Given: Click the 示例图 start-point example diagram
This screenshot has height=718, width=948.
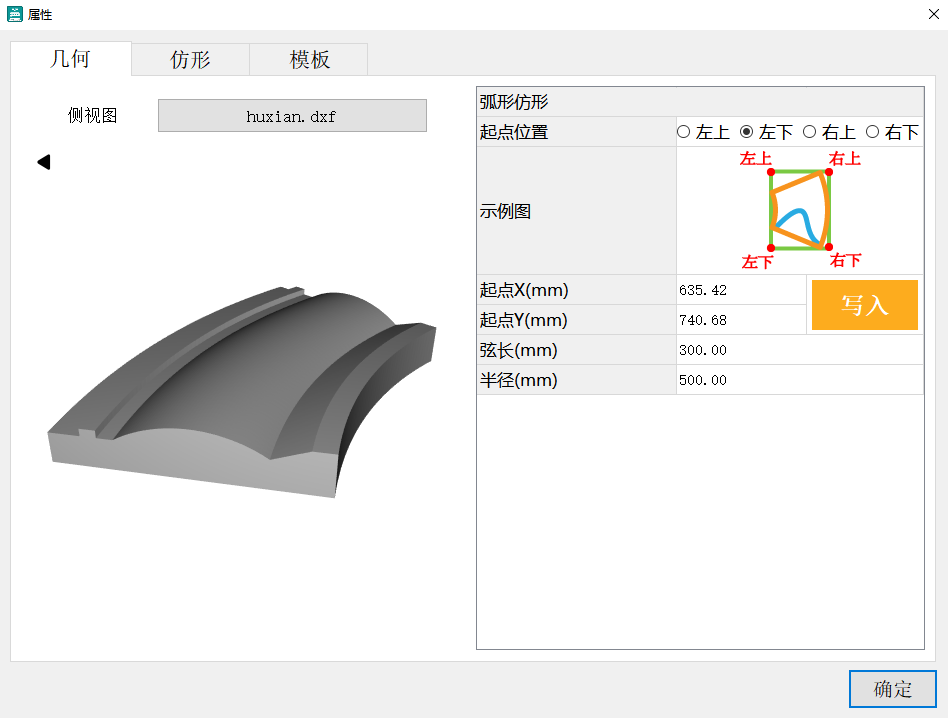Looking at the screenshot, I should (x=798, y=210).
